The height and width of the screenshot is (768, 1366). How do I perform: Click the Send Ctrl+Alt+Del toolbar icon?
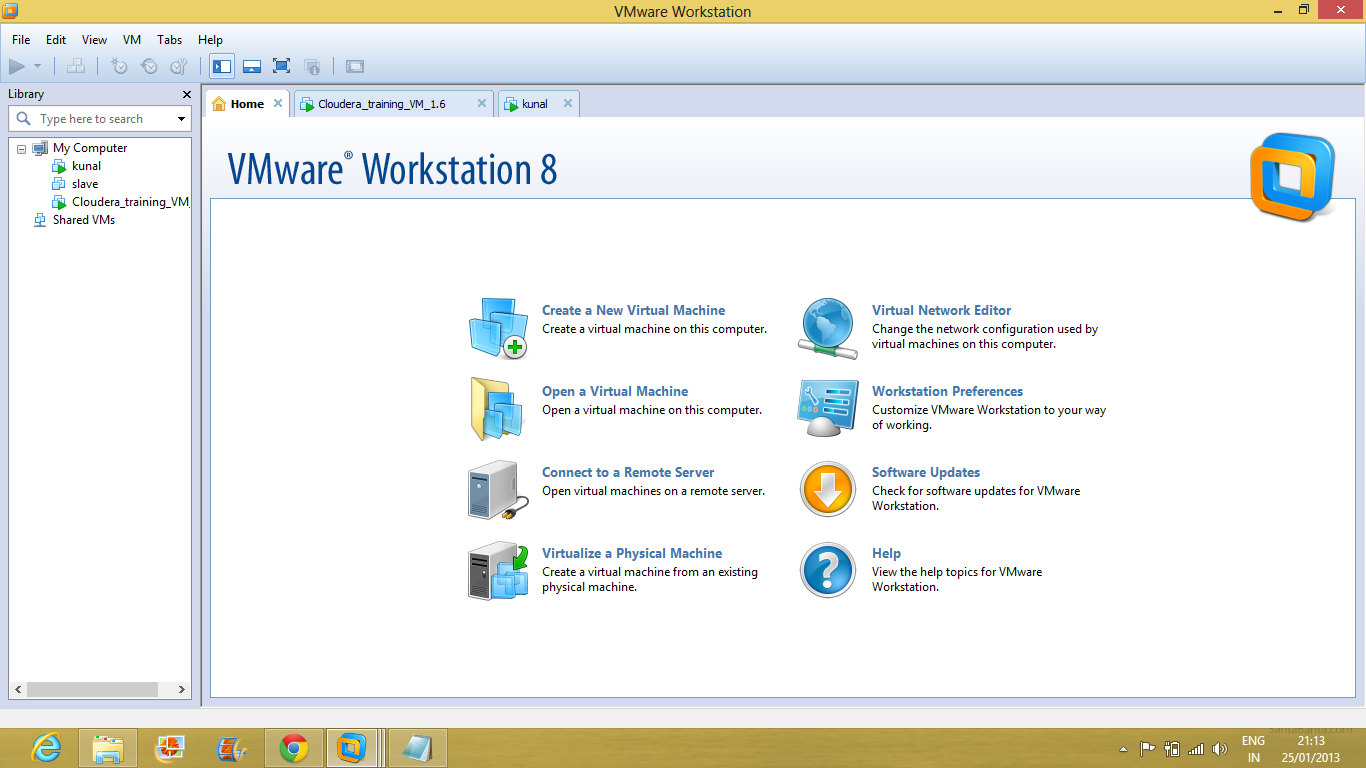(x=76, y=67)
